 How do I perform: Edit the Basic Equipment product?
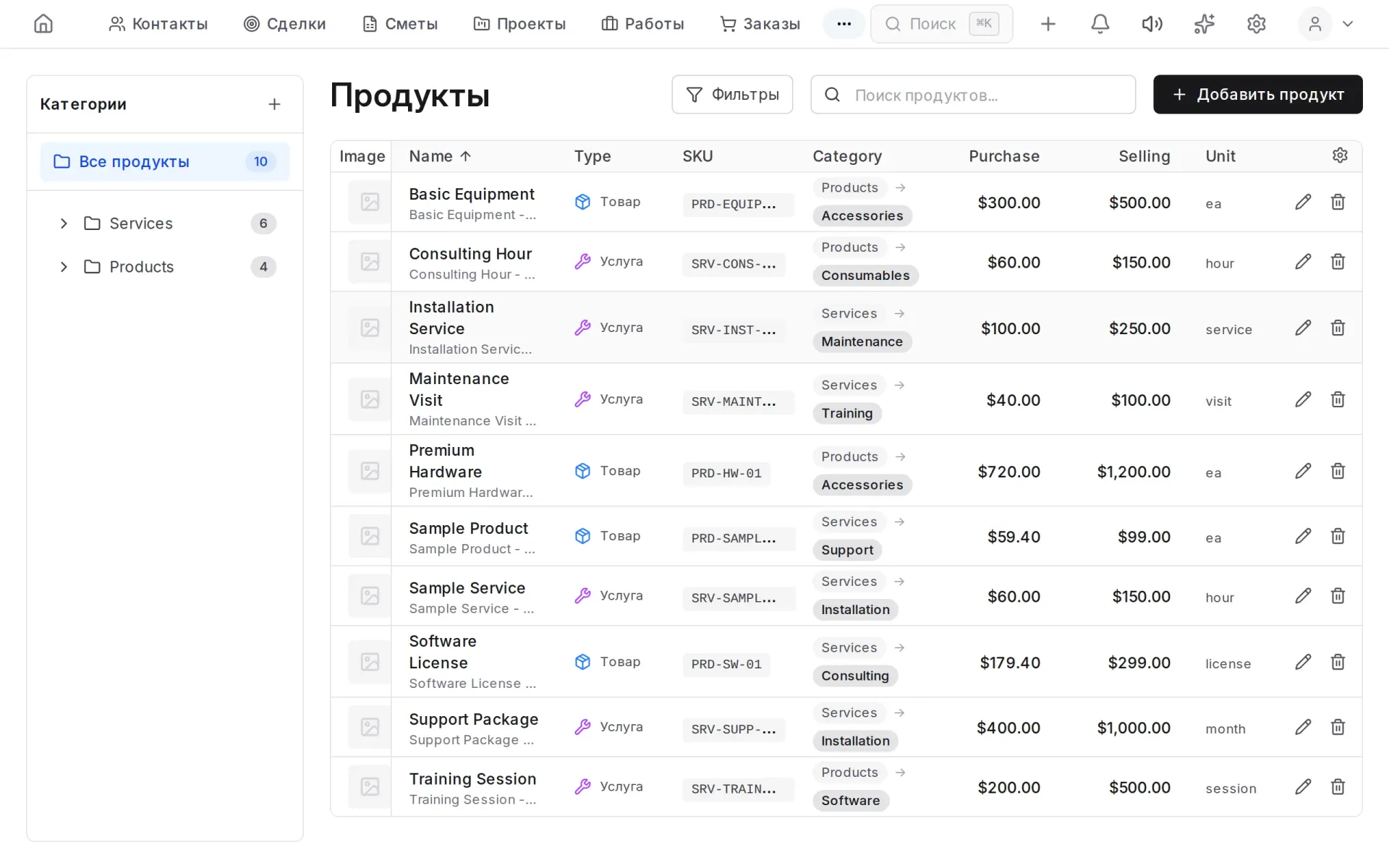pyautogui.click(x=1303, y=202)
